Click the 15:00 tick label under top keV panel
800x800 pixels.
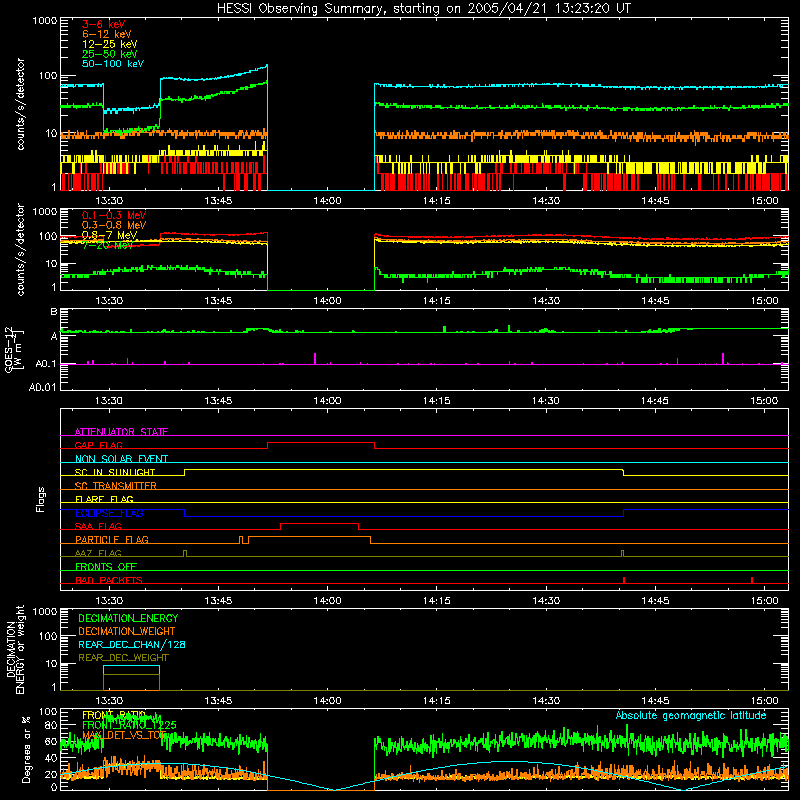(x=764, y=201)
